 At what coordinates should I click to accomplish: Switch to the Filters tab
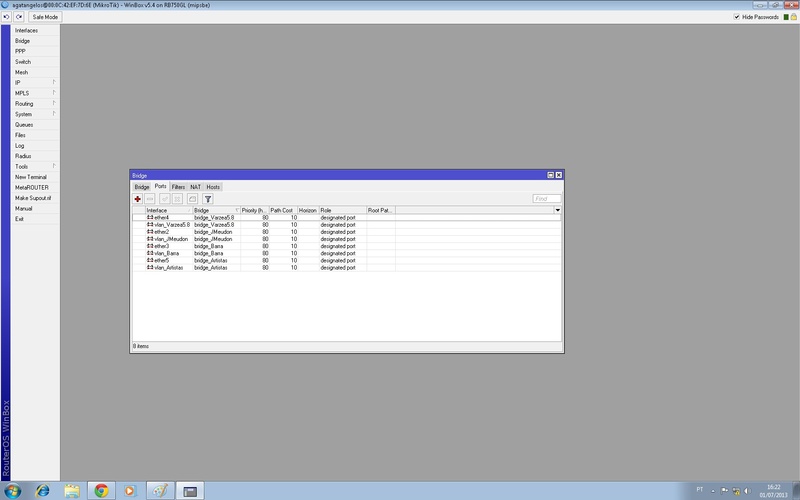coord(178,187)
